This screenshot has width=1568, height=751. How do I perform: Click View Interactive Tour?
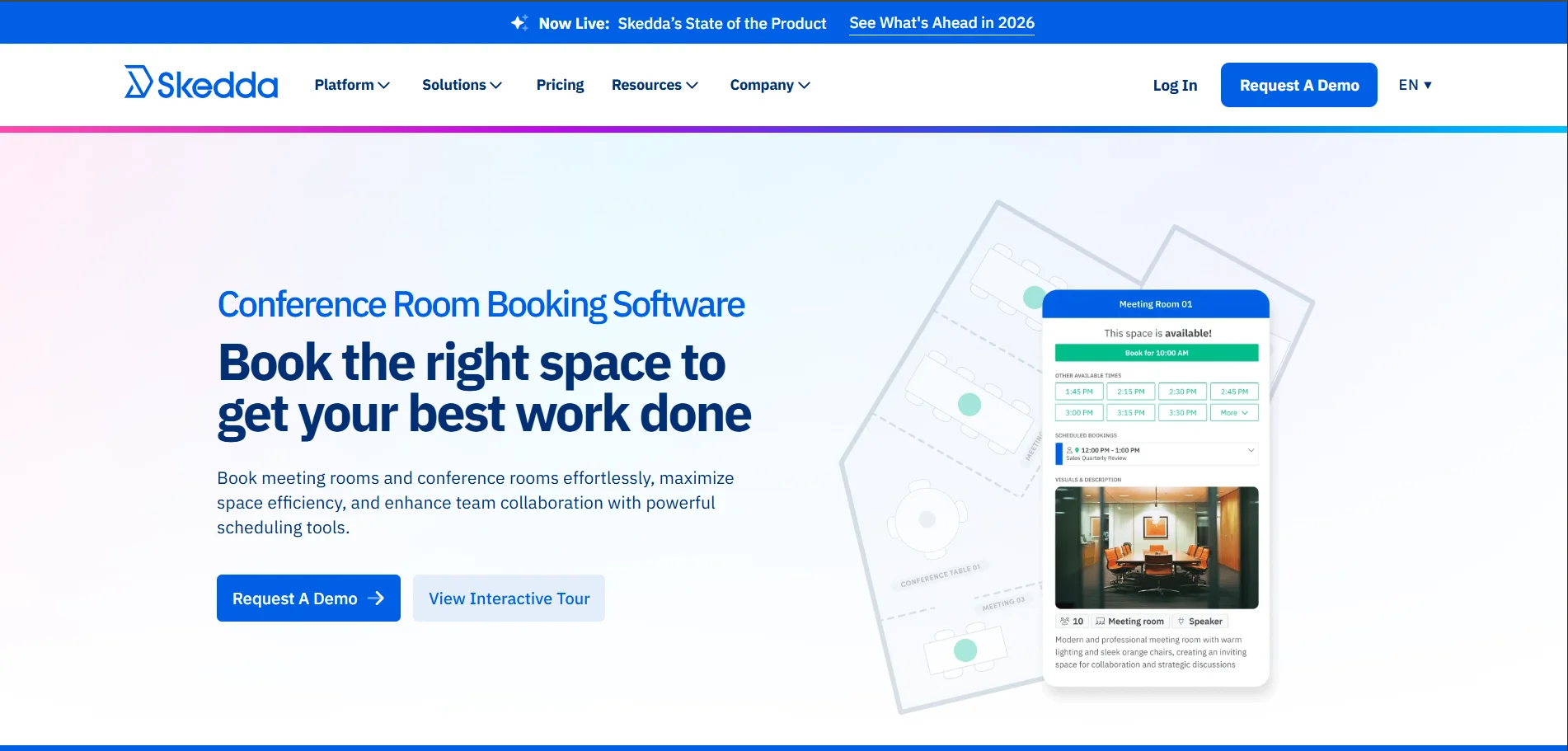click(x=508, y=598)
